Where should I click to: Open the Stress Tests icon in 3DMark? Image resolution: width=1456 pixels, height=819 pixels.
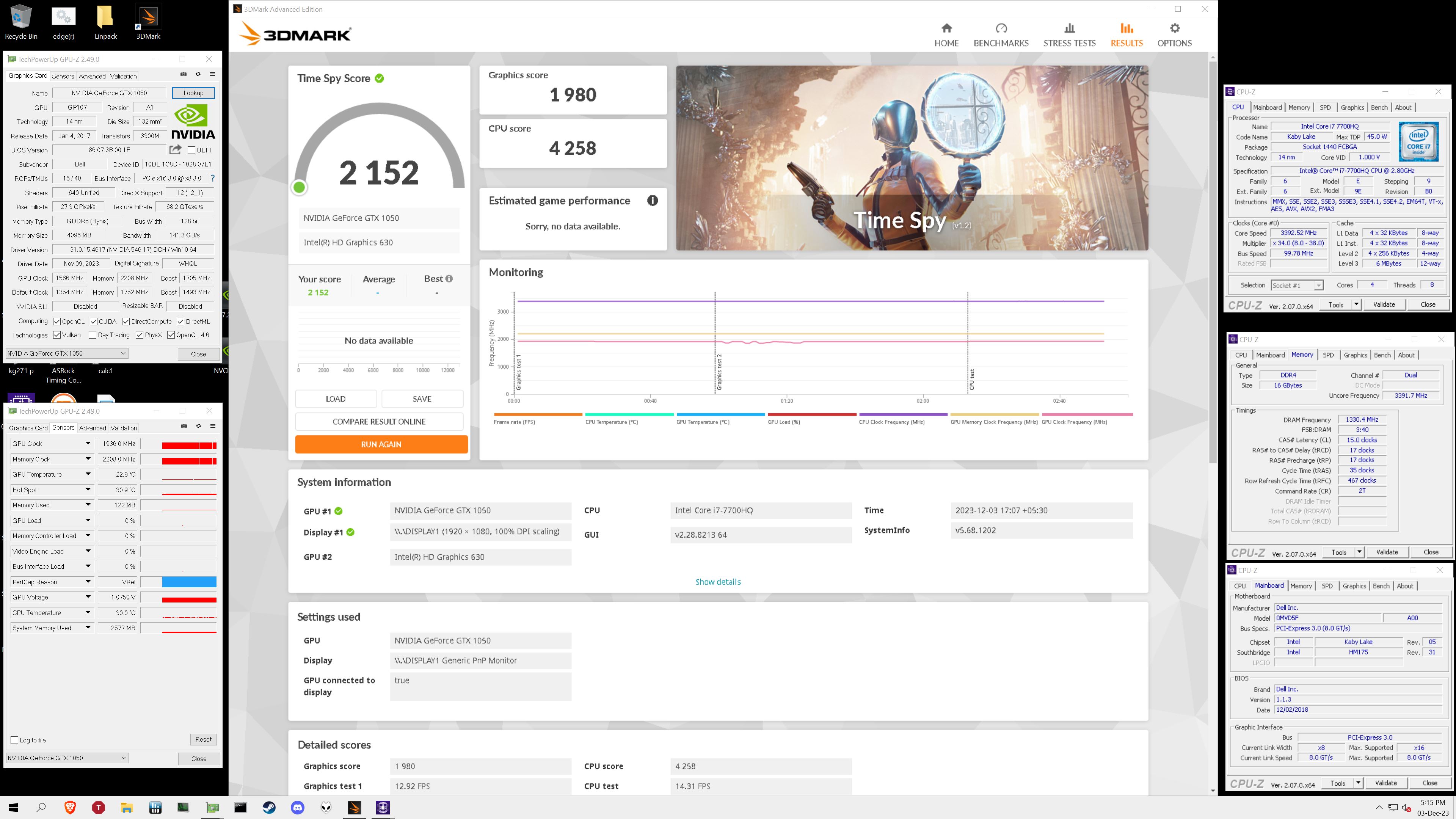(1069, 28)
